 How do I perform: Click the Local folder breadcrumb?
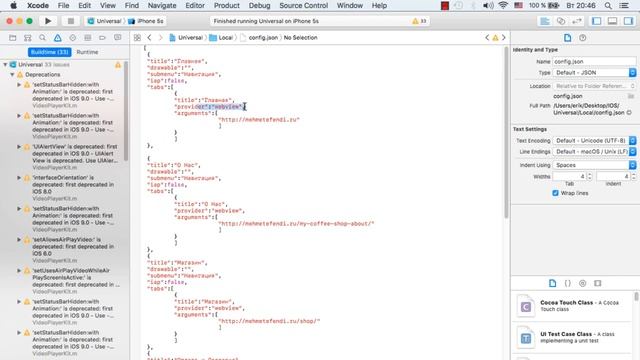tap(222, 38)
